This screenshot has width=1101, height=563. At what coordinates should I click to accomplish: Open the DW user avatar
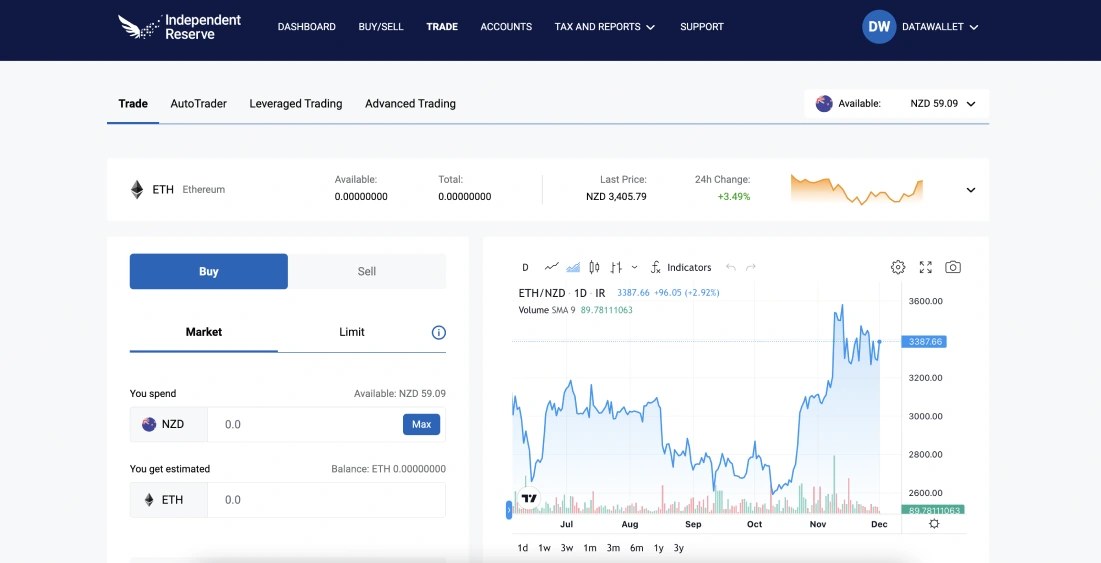pos(878,27)
